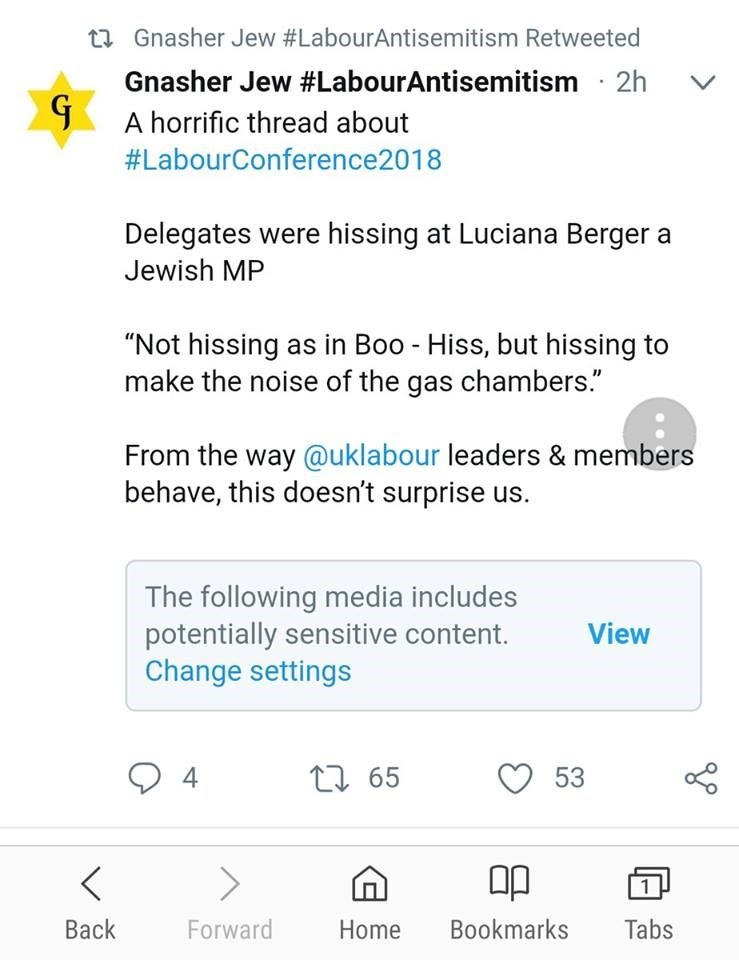The height and width of the screenshot is (960, 739).
Task: Open the @uklabour mention link
Action: tap(372, 456)
